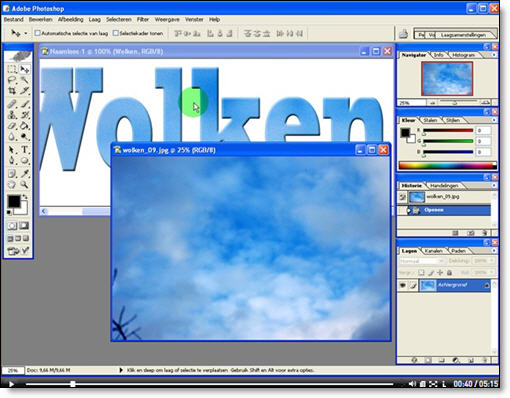Image resolution: width=510 pixels, height=398 pixels.
Task: Open the Kleur panel options menu
Action: 494,120
